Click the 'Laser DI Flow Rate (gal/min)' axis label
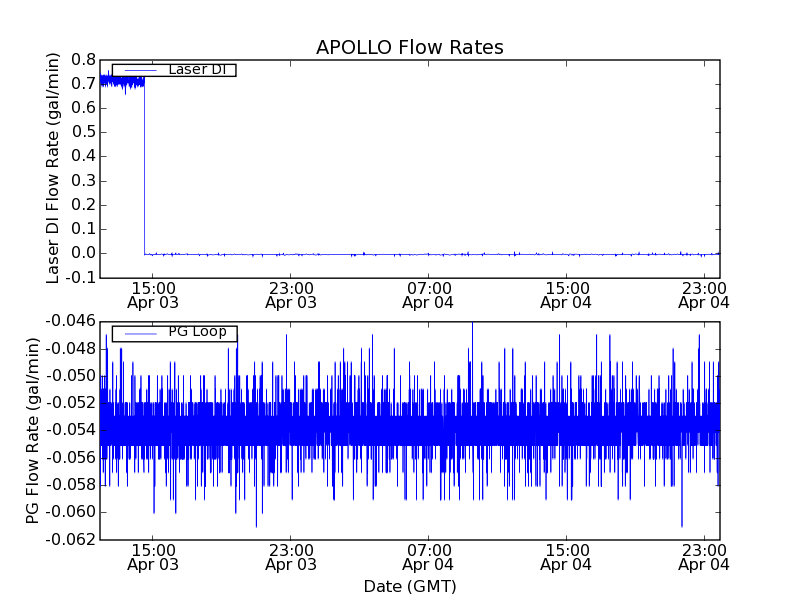The height and width of the screenshot is (600, 800). 53,168
